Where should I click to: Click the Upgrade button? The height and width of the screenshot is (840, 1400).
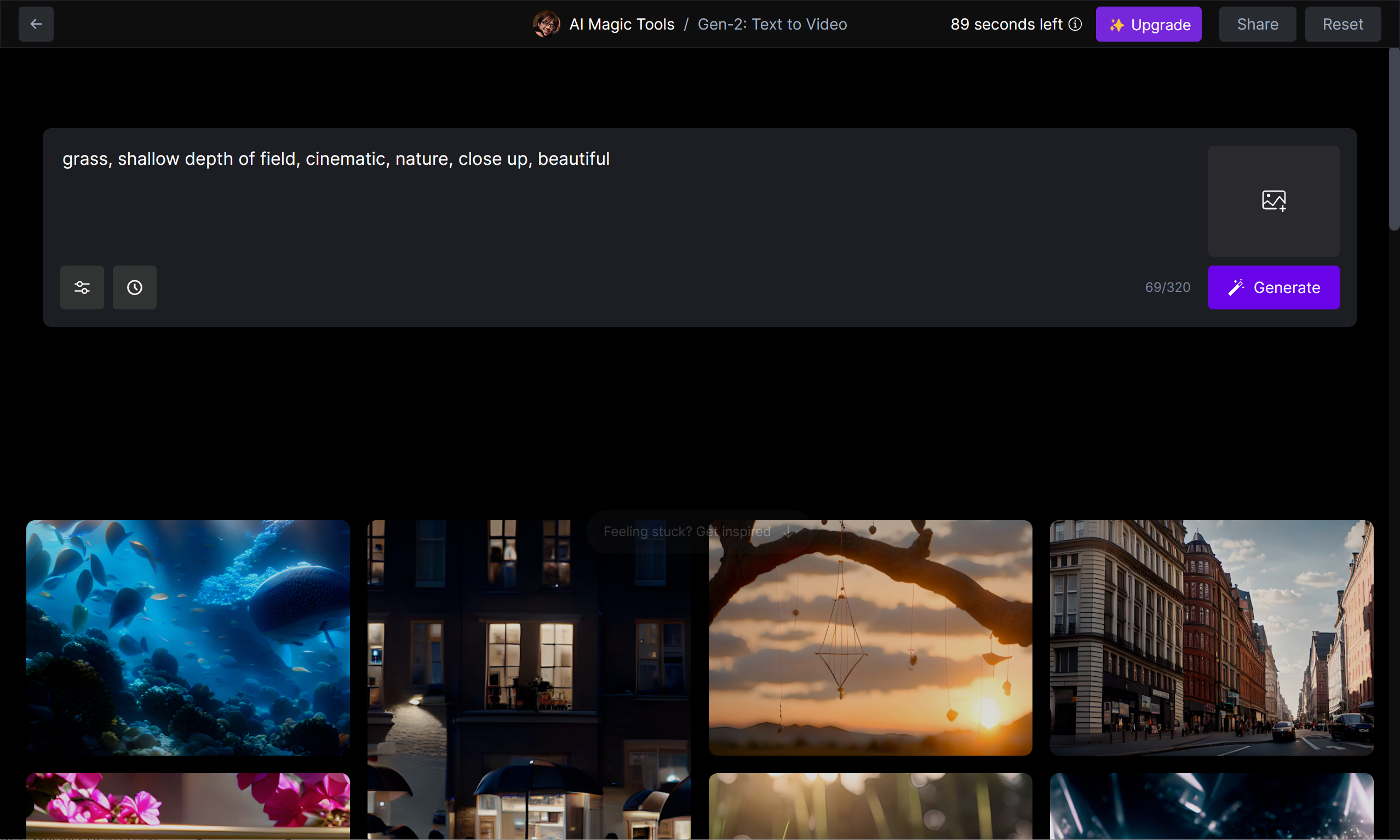tap(1148, 24)
